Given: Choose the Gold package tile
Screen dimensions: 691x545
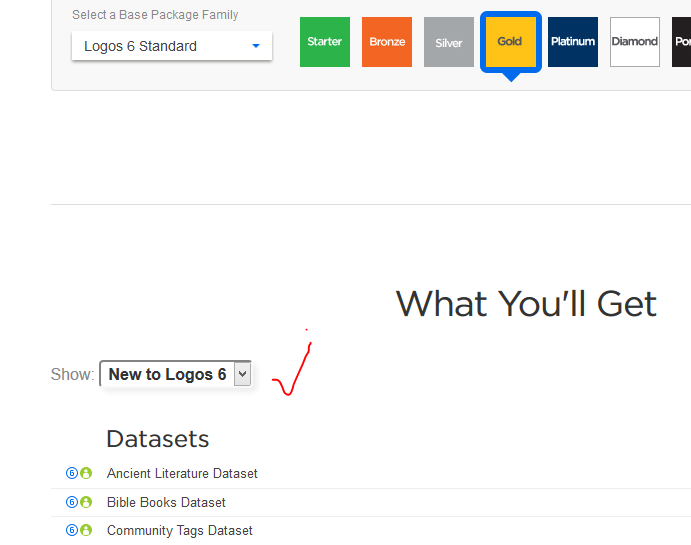Looking at the screenshot, I should (x=511, y=42).
